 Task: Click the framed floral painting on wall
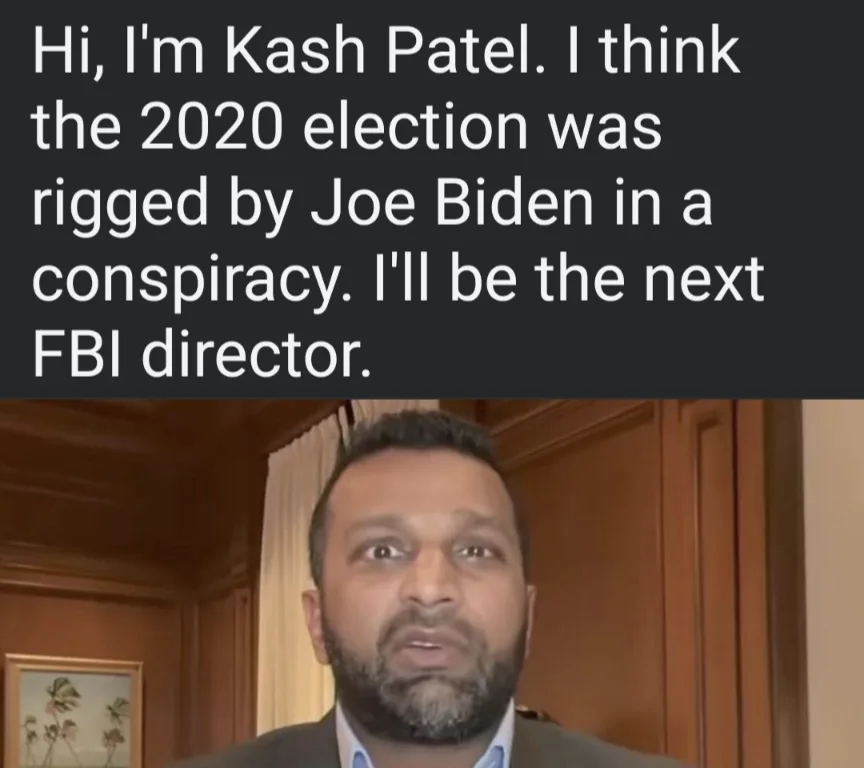coord(73,711)
